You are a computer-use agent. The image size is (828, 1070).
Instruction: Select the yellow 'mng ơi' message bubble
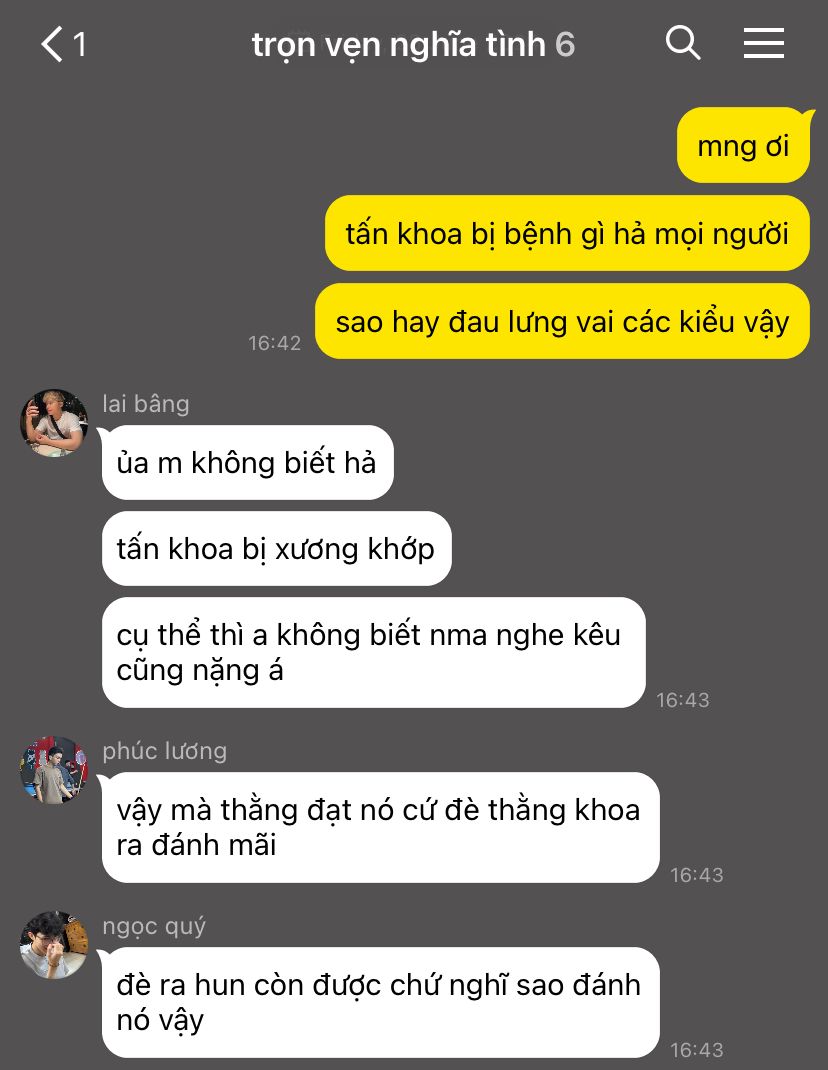(743, 145)
